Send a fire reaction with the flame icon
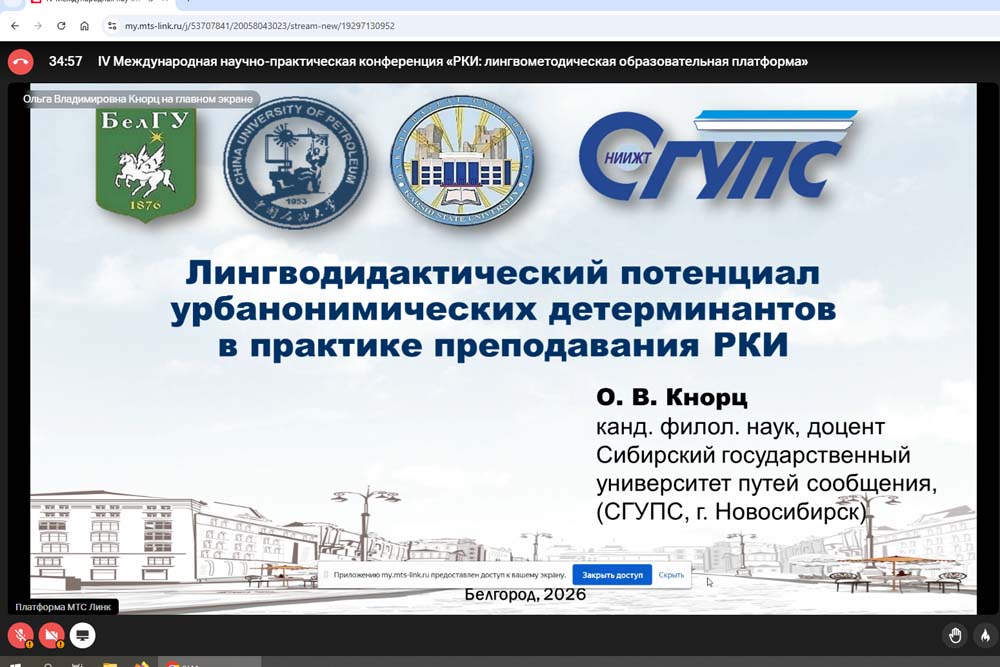The height and width of the screenshot is (667, 1000). [x=985, y=635]
